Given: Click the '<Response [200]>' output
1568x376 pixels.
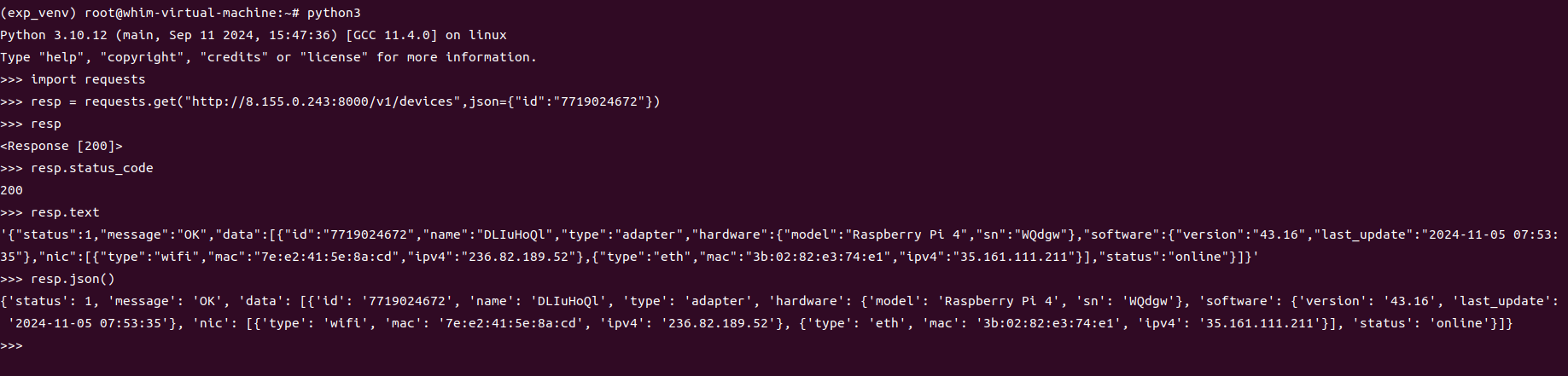Looking at the screenshot, I should pyautogui.click(x=61, y=146).
